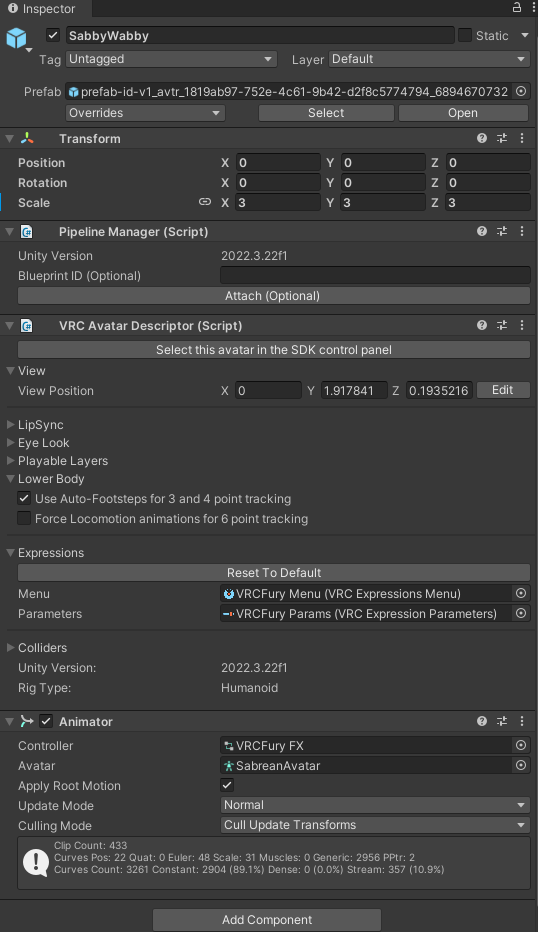Click Reset To Default button

[274, 572]
